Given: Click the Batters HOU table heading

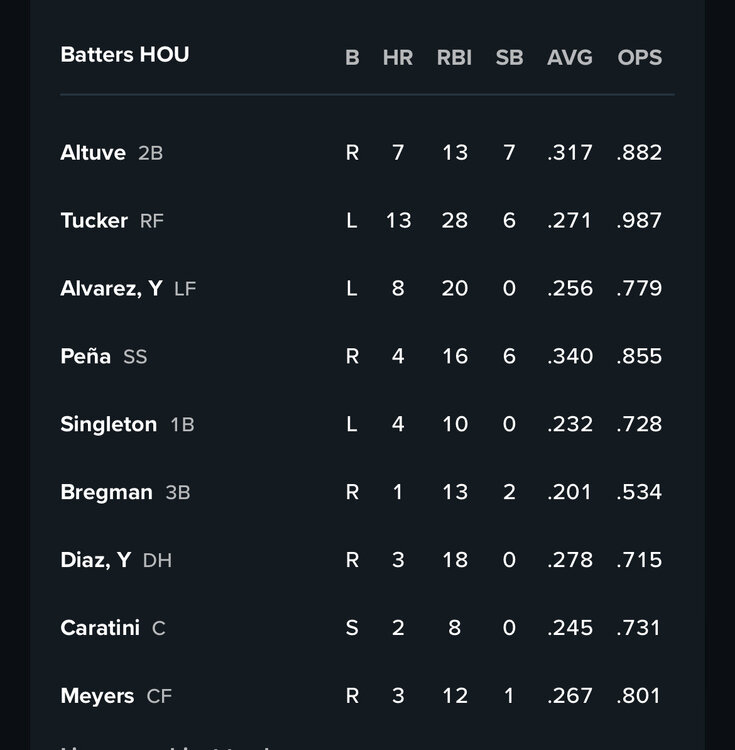Looking at the screenshot, I should coord(125,55).
